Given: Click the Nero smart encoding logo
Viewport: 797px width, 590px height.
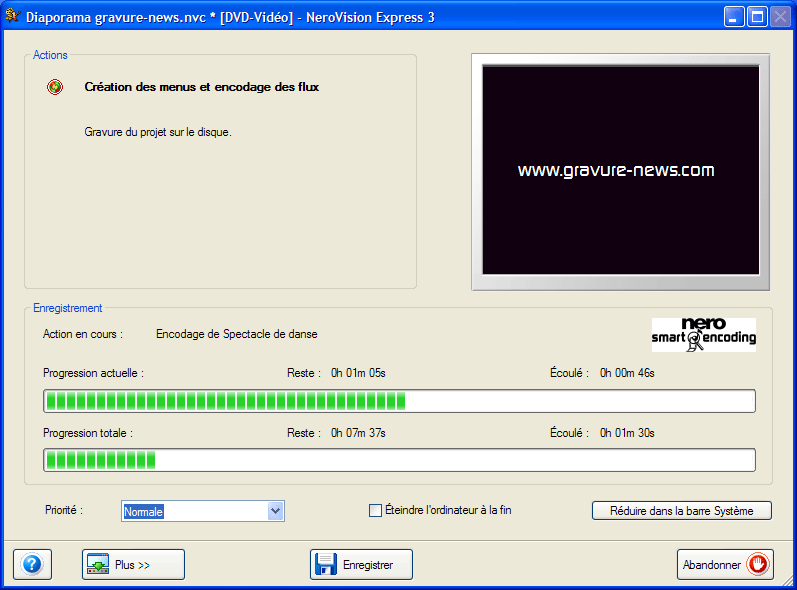Looking at the screenshot, I should pyautogui.click(x=703, y=334).
